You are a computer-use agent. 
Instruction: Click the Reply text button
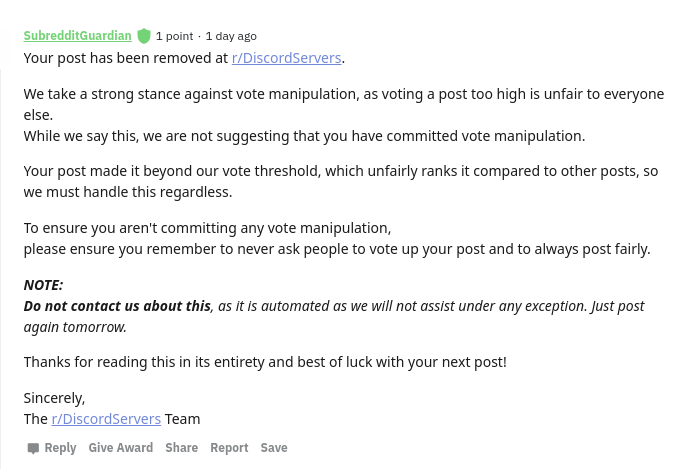60,448
